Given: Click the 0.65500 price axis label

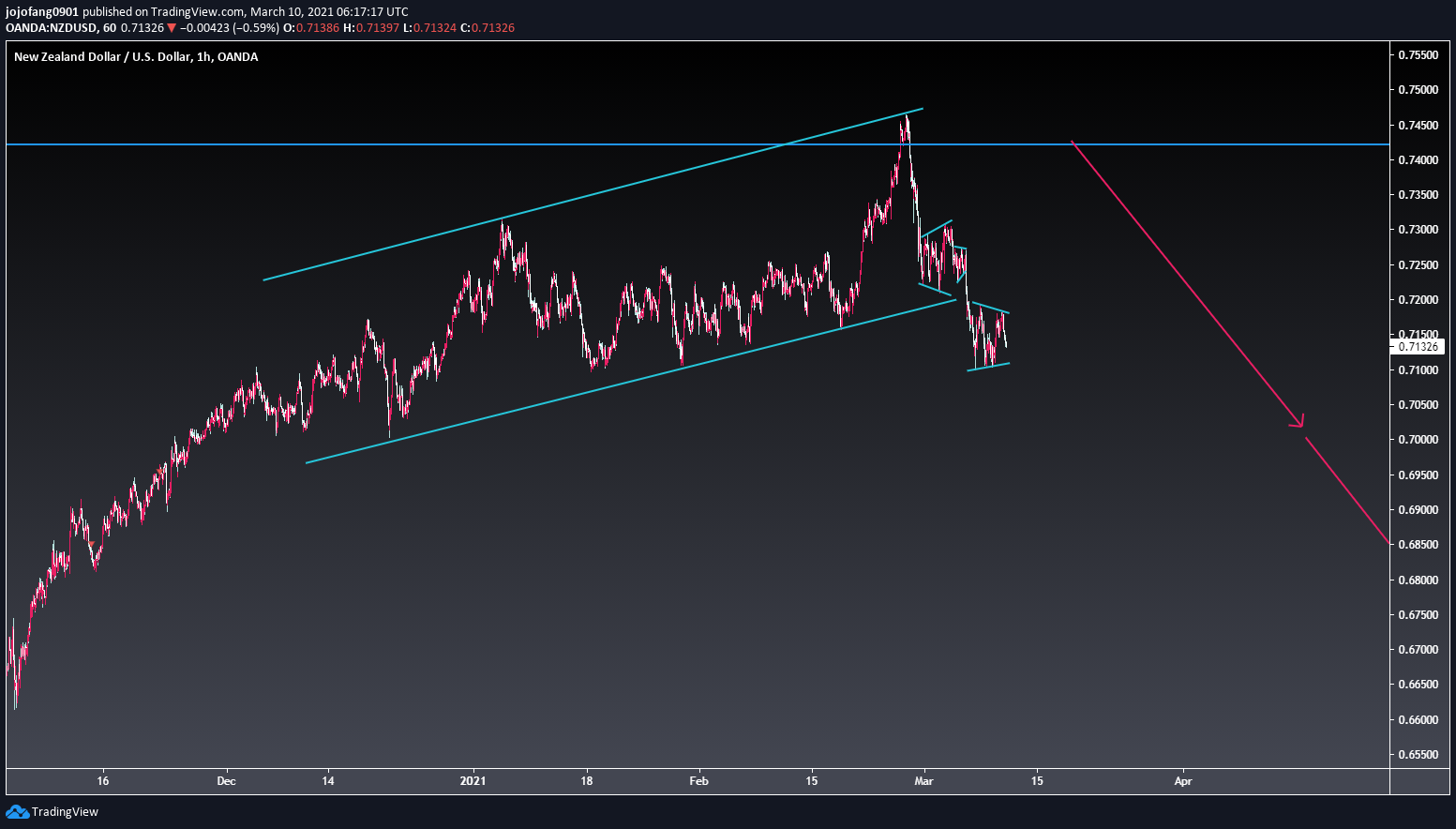Looking at the screenshot, I should [x=1418, y=755].
